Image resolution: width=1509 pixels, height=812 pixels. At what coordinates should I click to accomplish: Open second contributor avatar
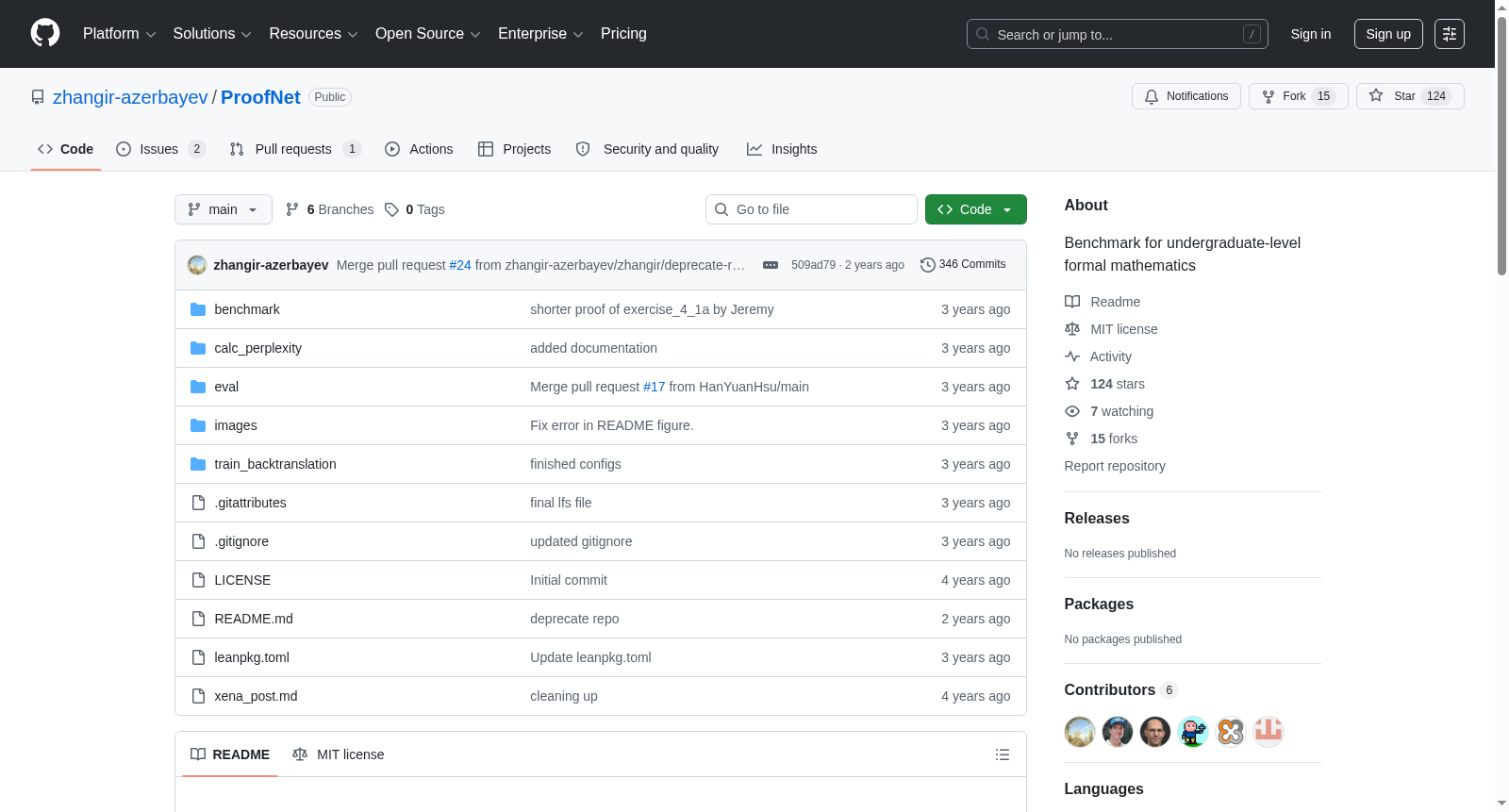(1118, 732)
